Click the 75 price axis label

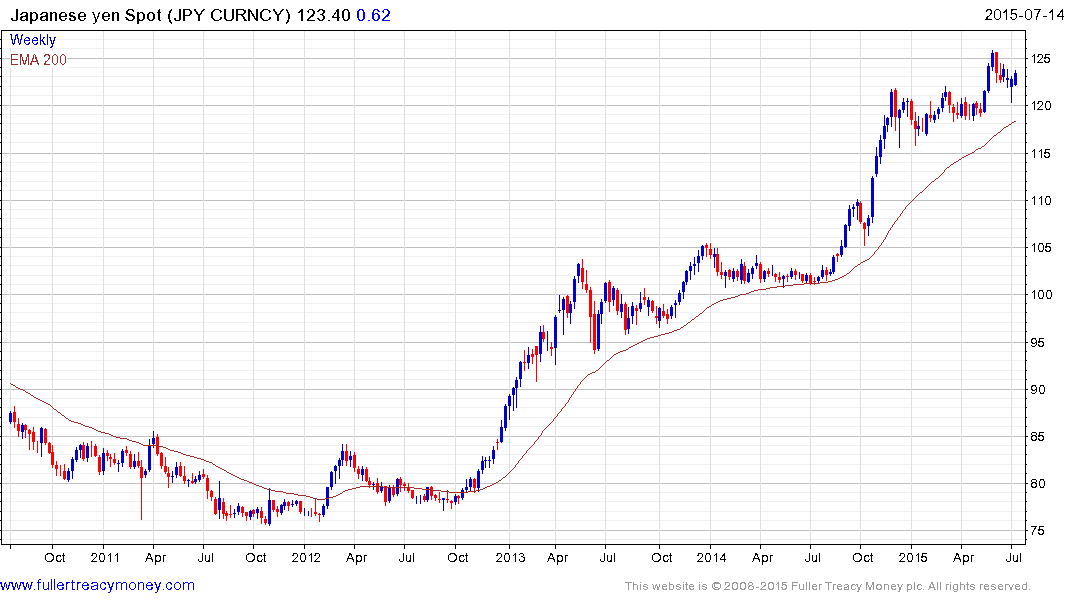1039,531
